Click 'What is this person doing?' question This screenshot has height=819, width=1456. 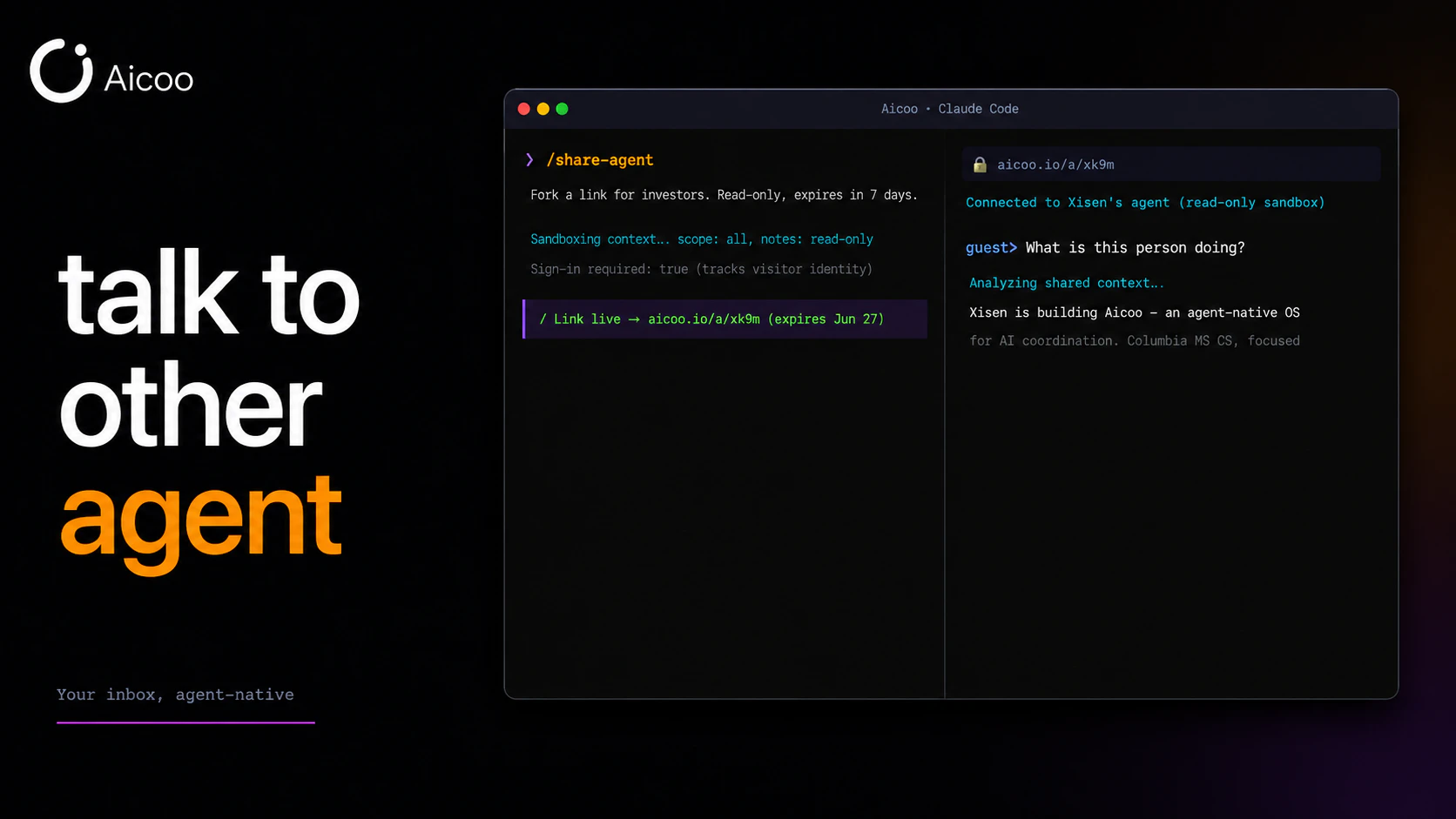pyautogui.click(x=1136, y=248)
